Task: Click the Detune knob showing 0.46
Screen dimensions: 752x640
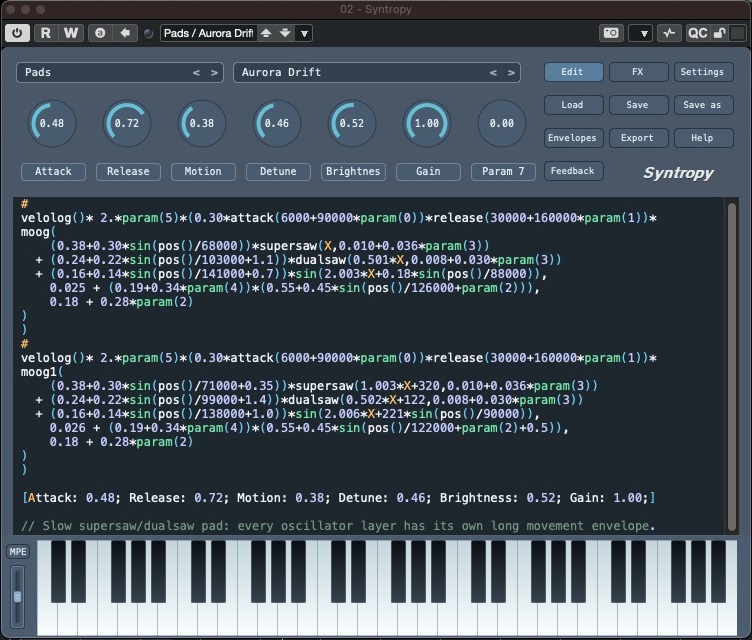Action: (277, 123)
